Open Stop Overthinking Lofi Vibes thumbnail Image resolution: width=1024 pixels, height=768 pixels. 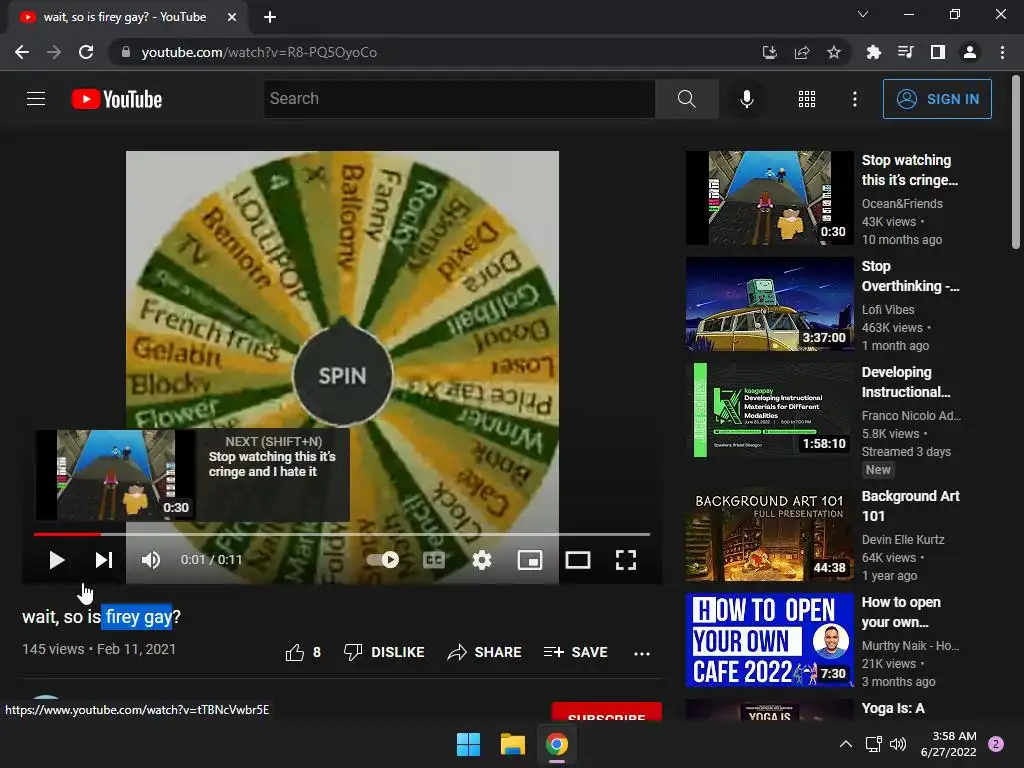(769, 304)
